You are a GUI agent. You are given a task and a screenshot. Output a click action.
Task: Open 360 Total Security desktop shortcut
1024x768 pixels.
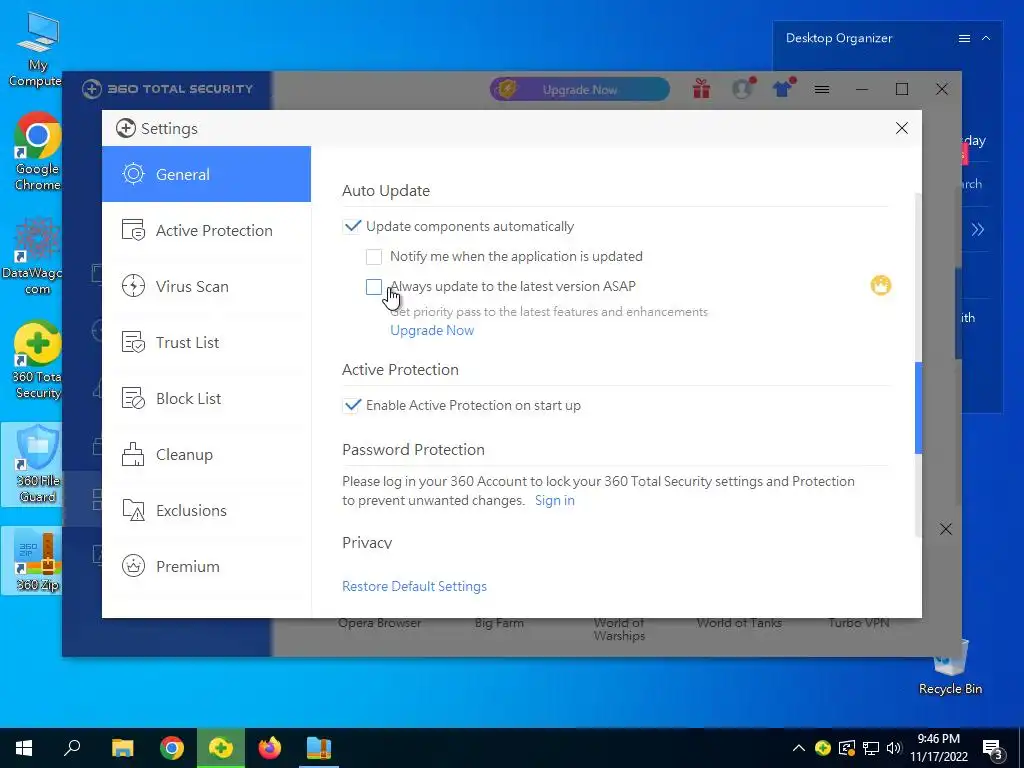37,359
